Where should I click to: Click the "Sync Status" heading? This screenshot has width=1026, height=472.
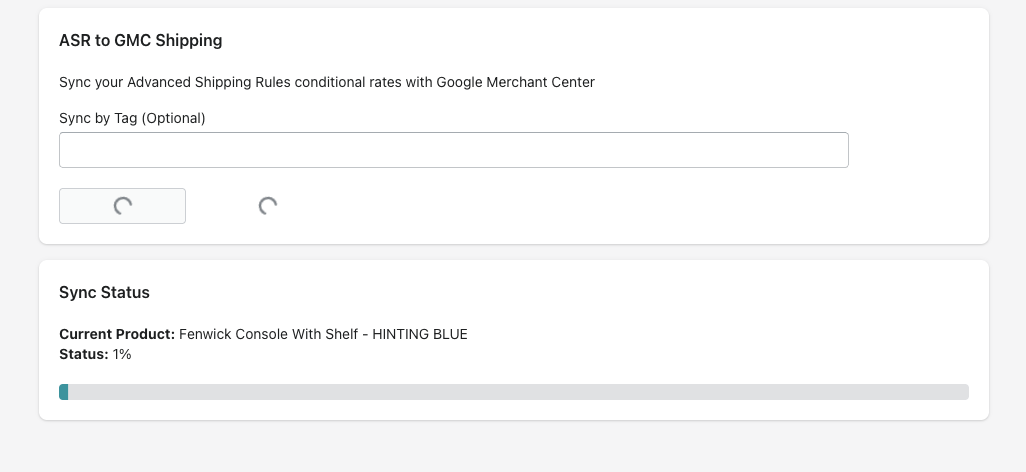pos(104,293)
